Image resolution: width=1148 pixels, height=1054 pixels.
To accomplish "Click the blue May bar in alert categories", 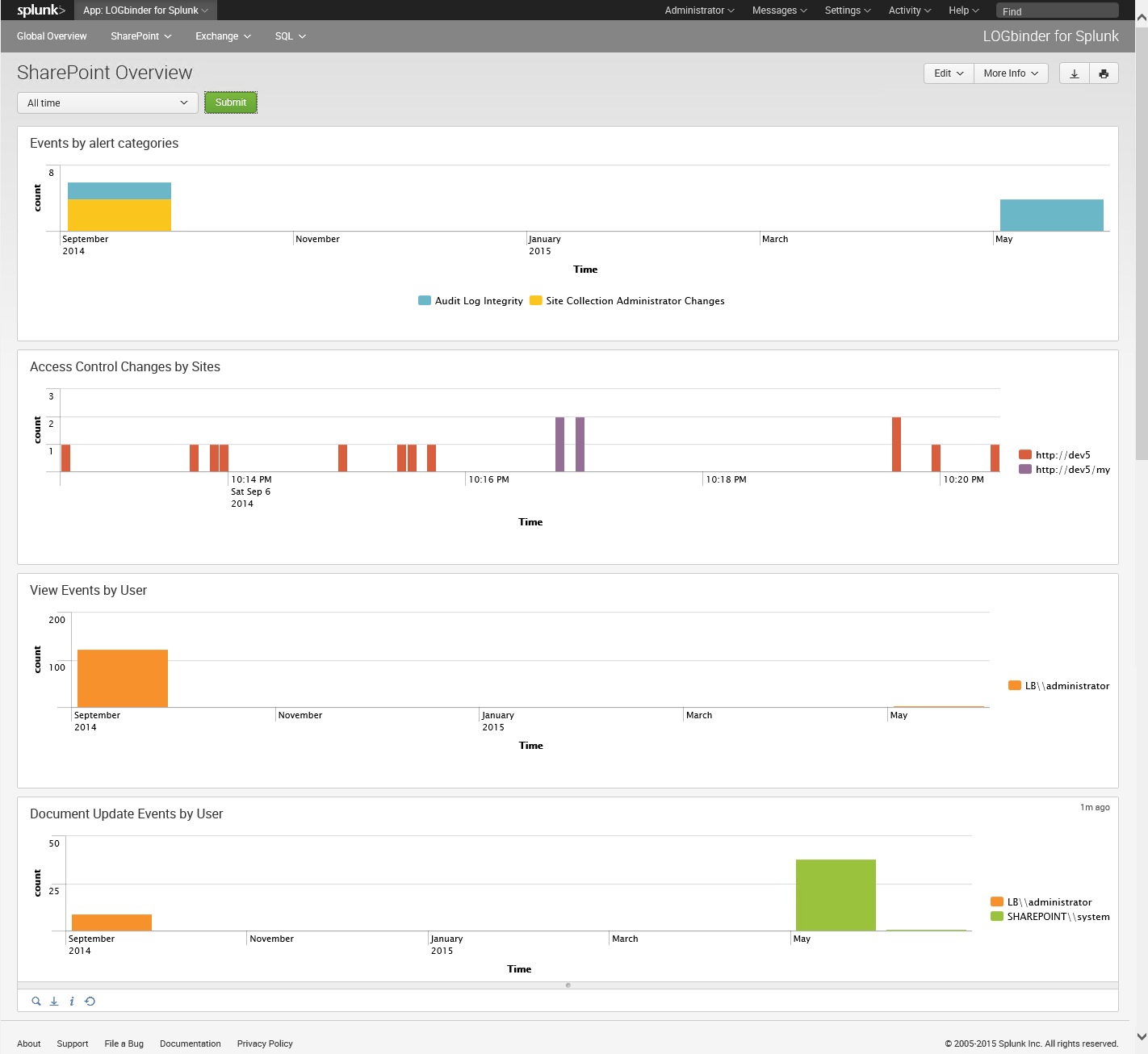I will pos(1052,215).
